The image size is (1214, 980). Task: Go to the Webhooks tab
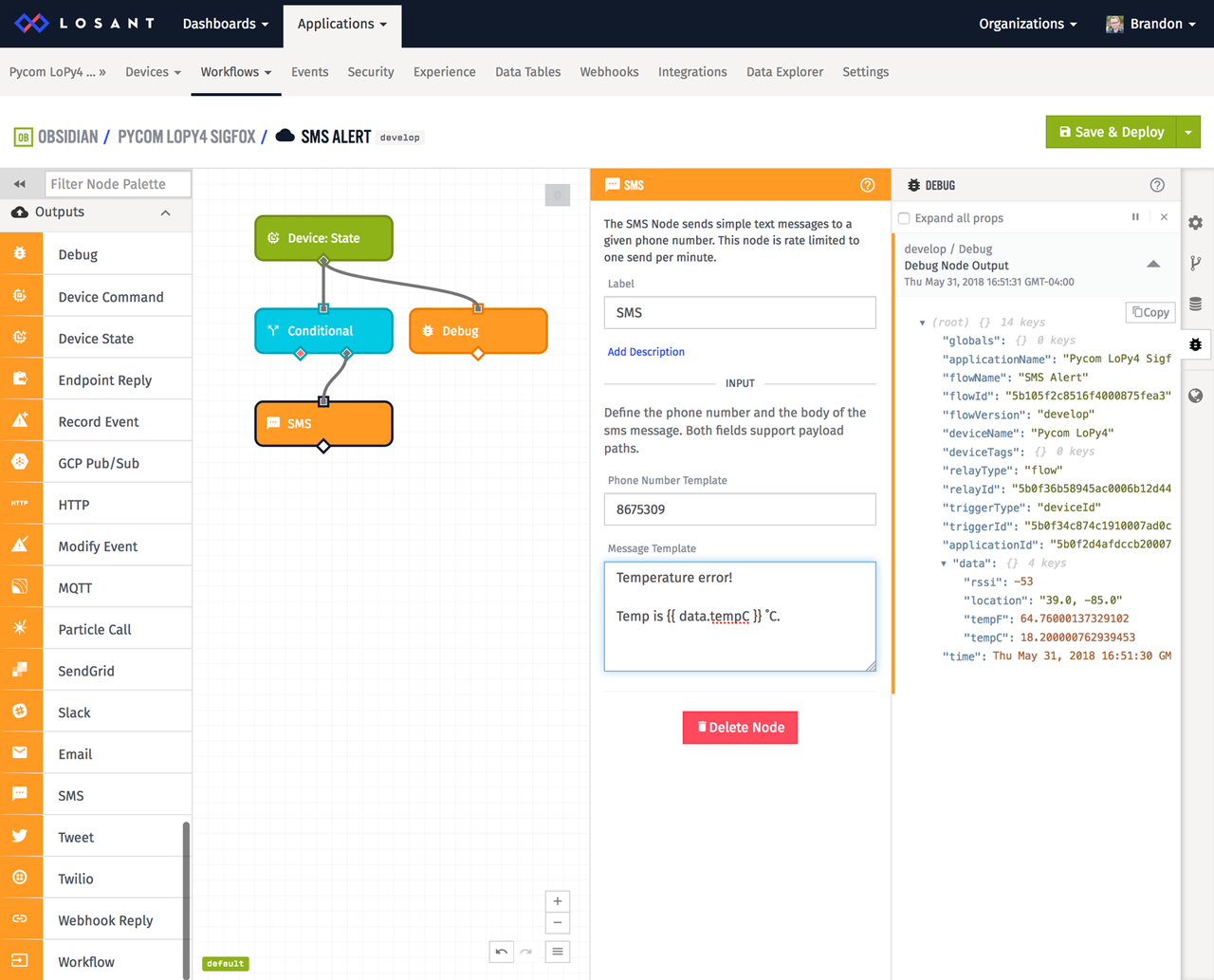click(x=610, y=72)
